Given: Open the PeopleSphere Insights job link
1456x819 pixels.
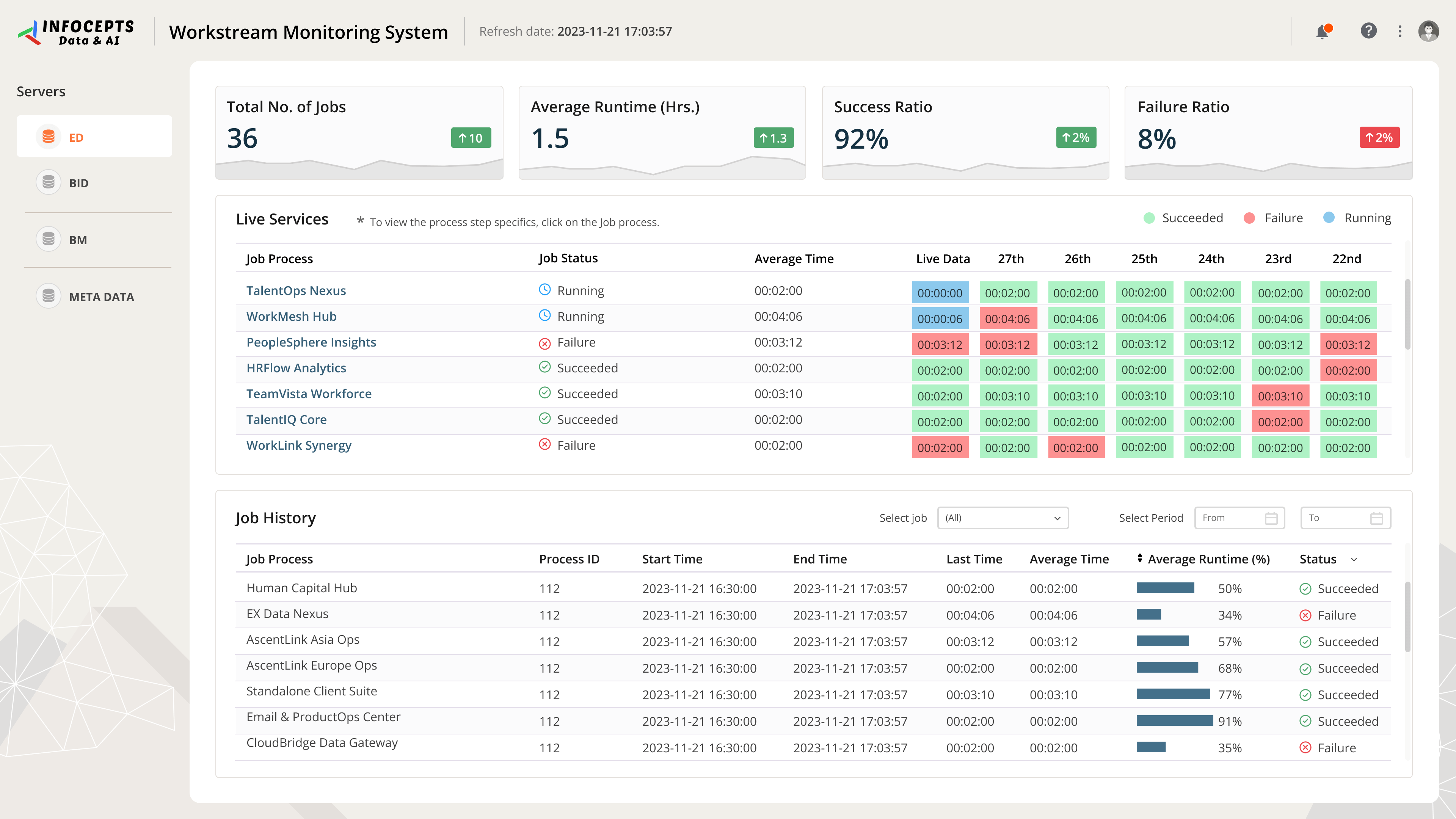Looking at the screenshot, I should [x=311, y=342].
